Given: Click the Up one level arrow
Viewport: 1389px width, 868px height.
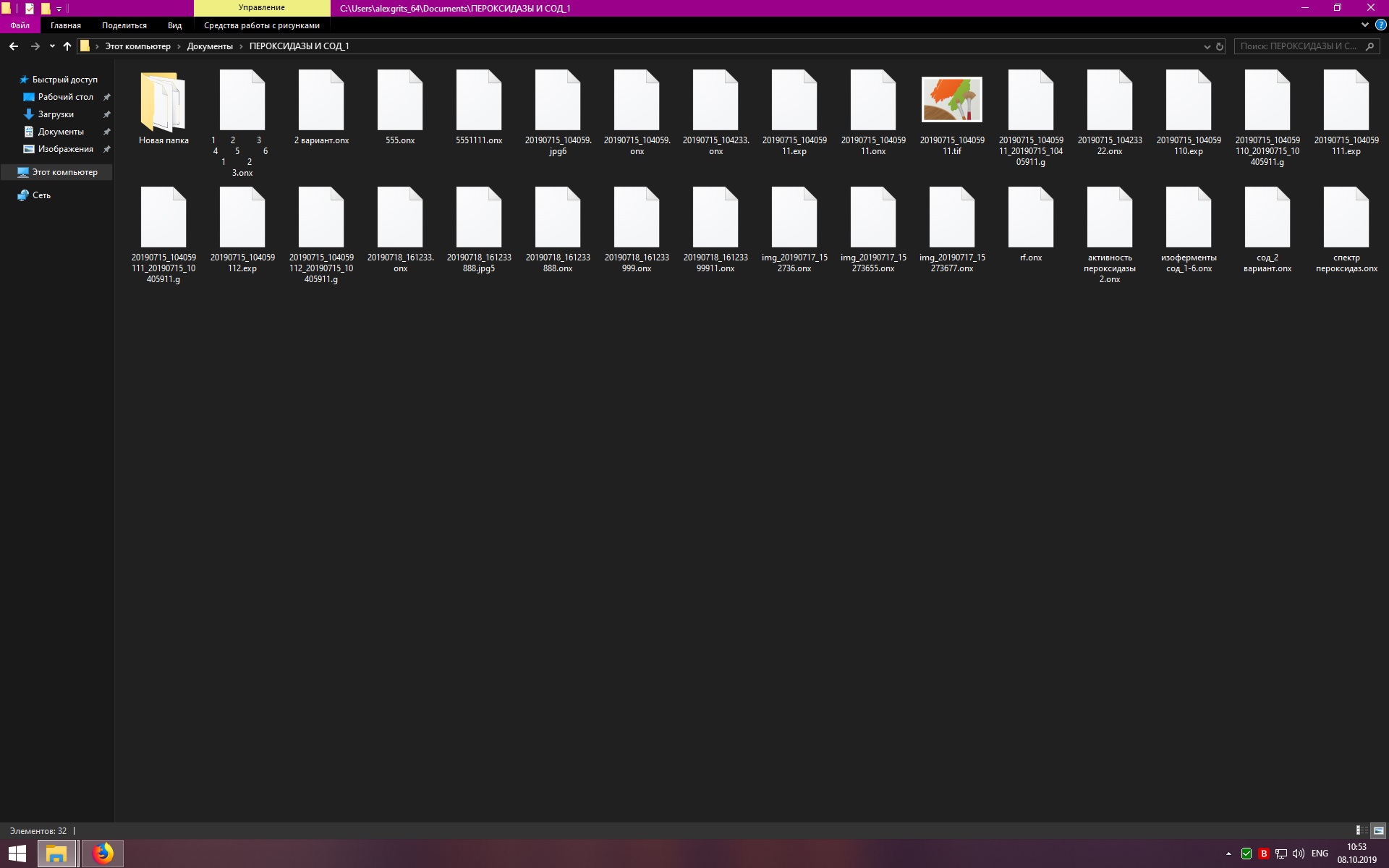Looking at the screenshot, I should click(67, 46).
